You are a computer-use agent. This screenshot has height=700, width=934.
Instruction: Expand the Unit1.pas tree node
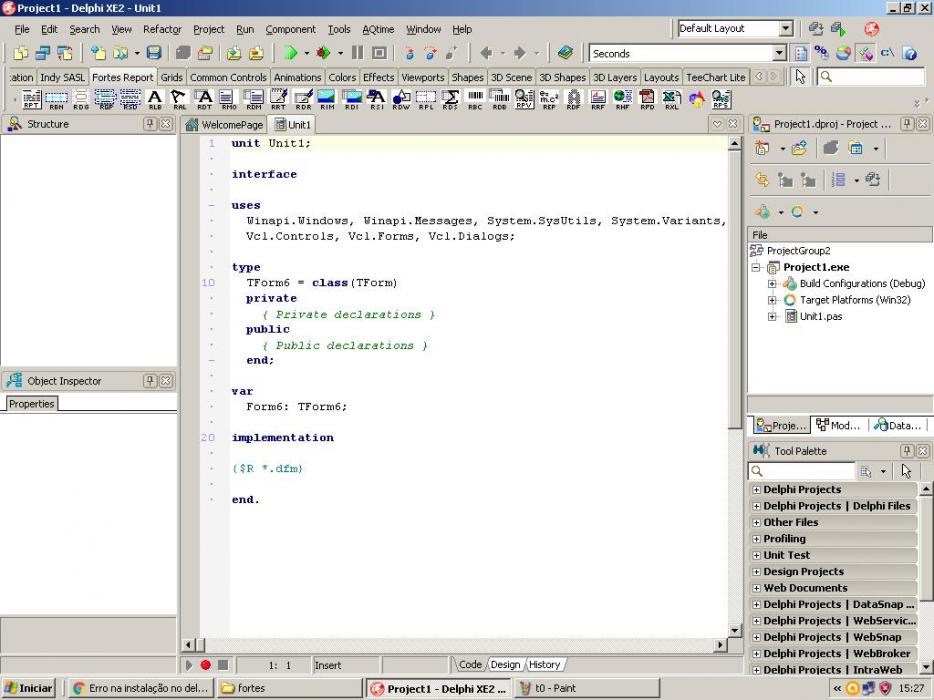772,316
